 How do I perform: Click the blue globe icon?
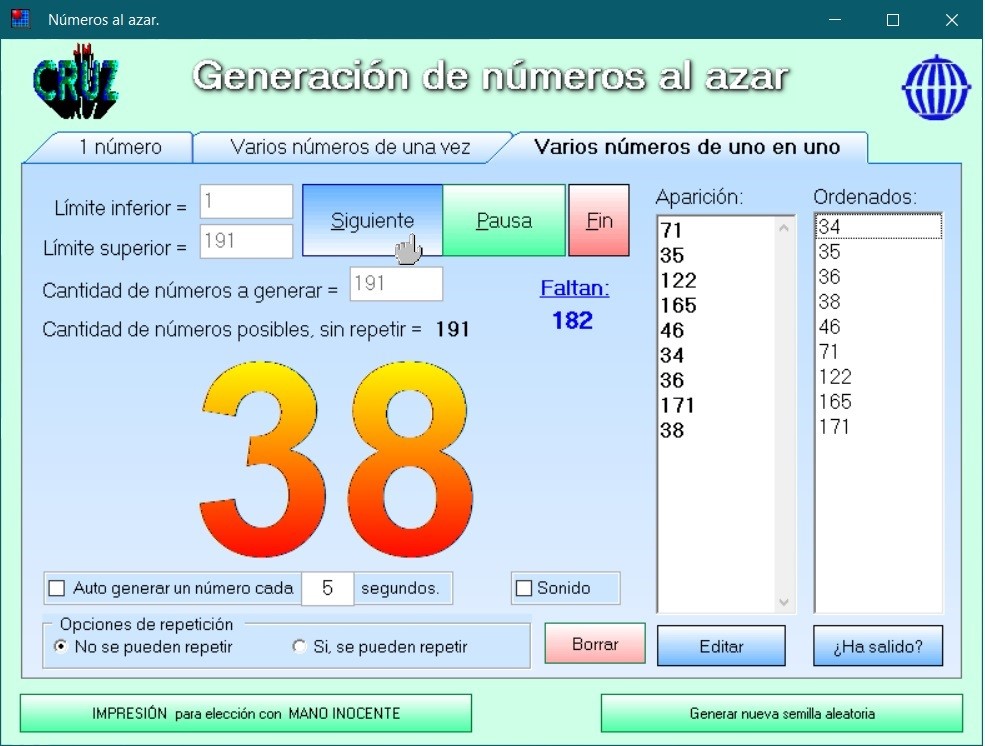tap(936, 87)
